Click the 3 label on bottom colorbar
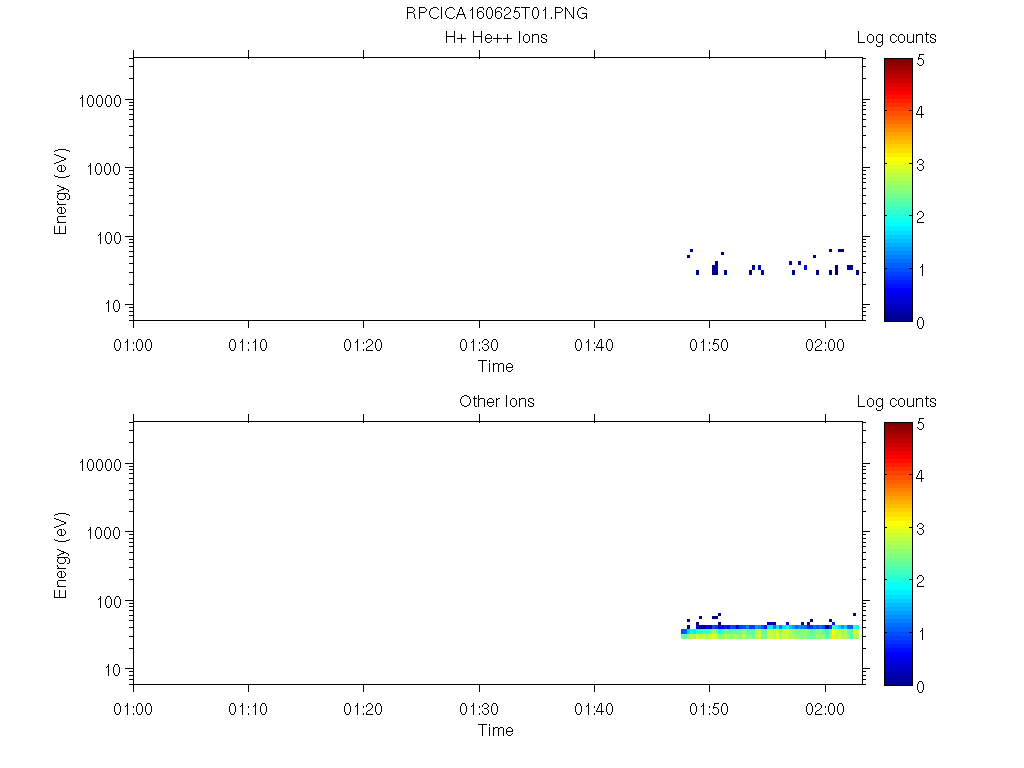Screen dimensions: 1024x768 [921, 529]
